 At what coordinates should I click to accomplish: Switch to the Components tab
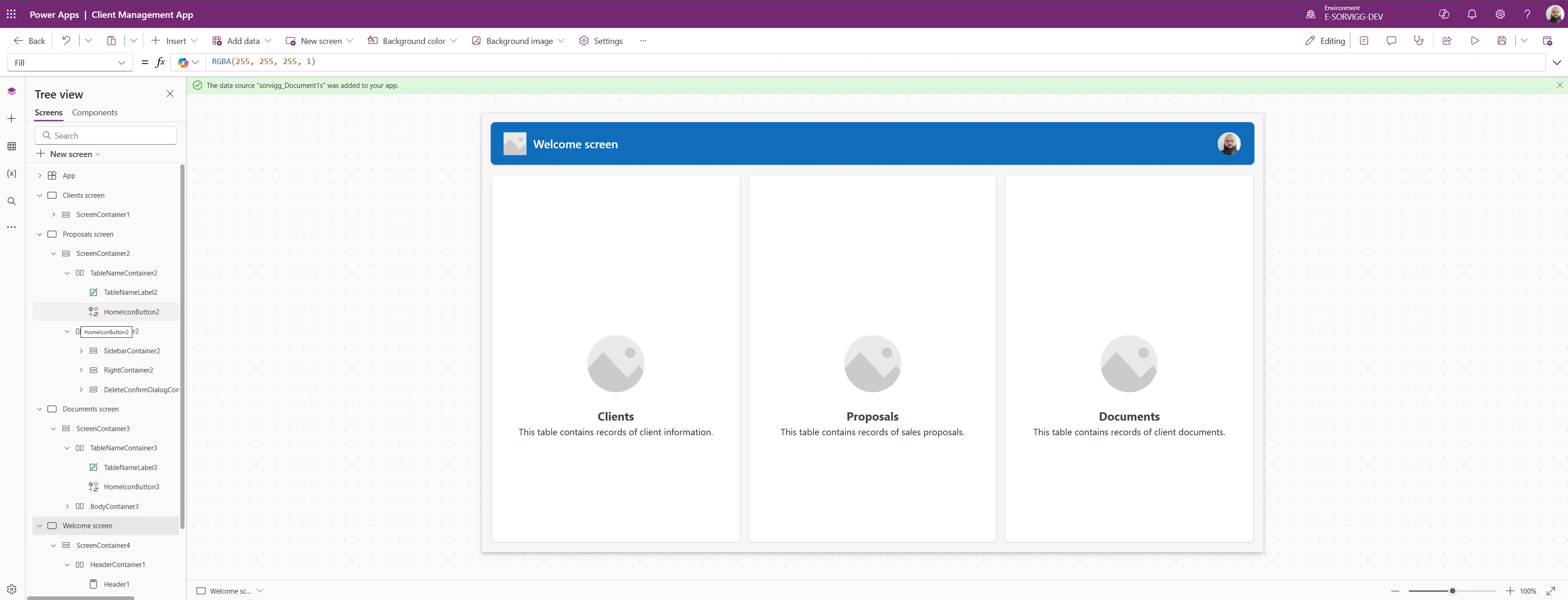pyautogui.click(x=94, y=113)
